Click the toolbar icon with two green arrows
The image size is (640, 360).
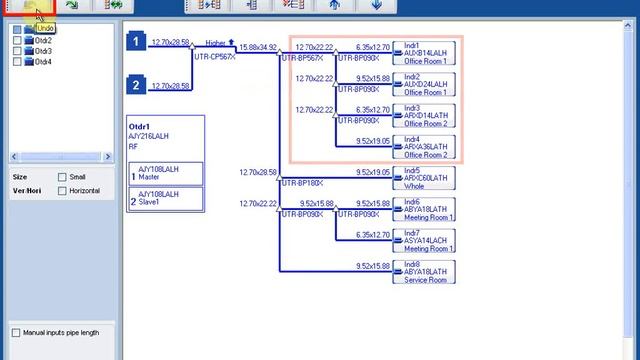(113, 5)
